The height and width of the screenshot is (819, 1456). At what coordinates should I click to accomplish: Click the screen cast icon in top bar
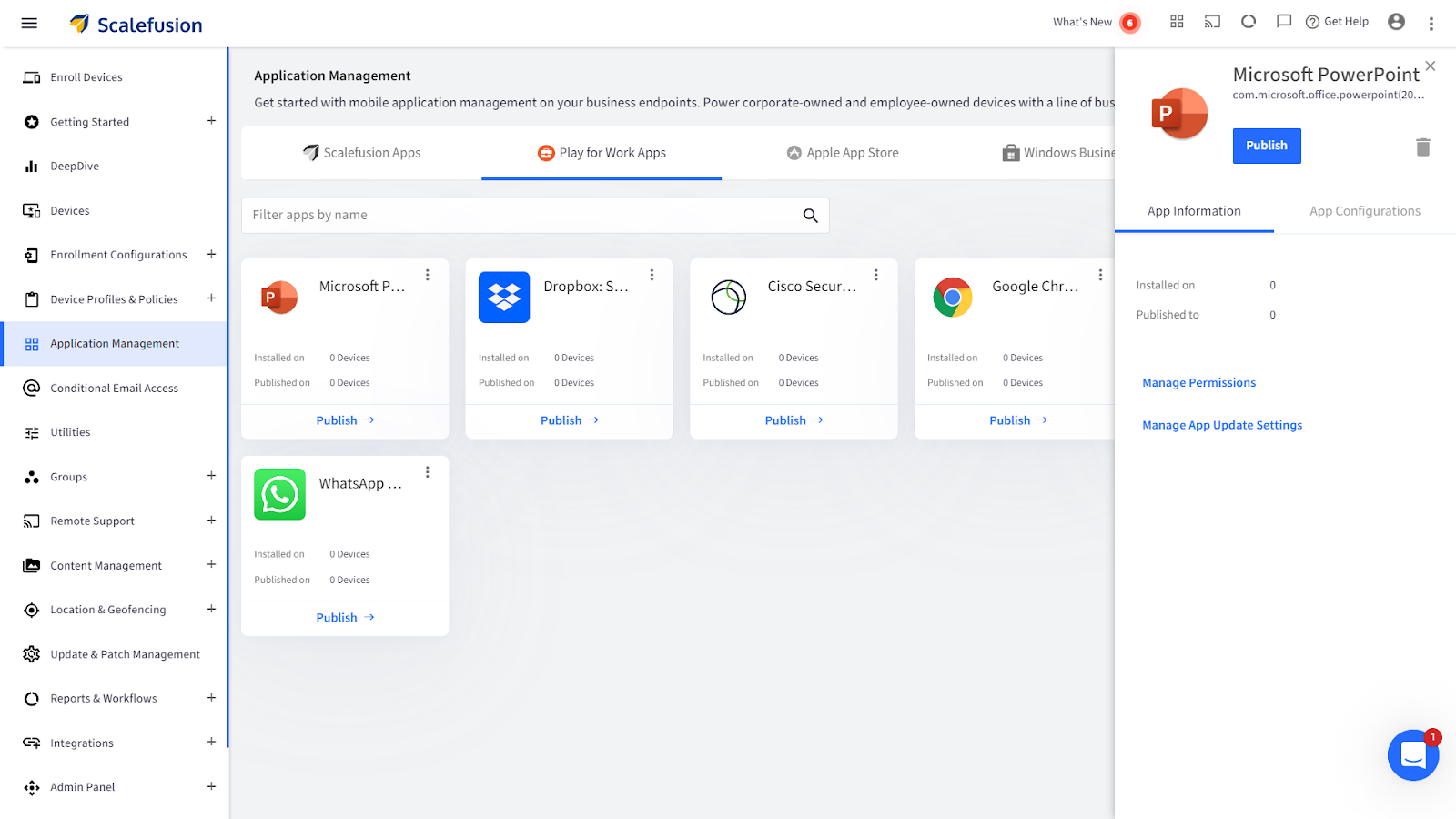pos(1212,21)
